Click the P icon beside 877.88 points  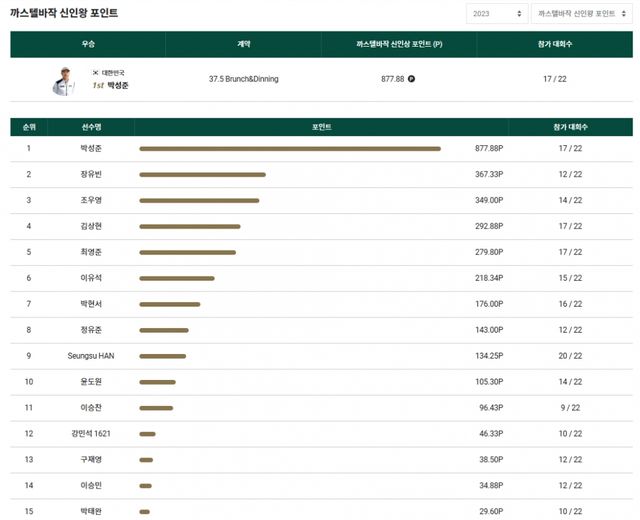pyautogui.click(x=412, y=78)
